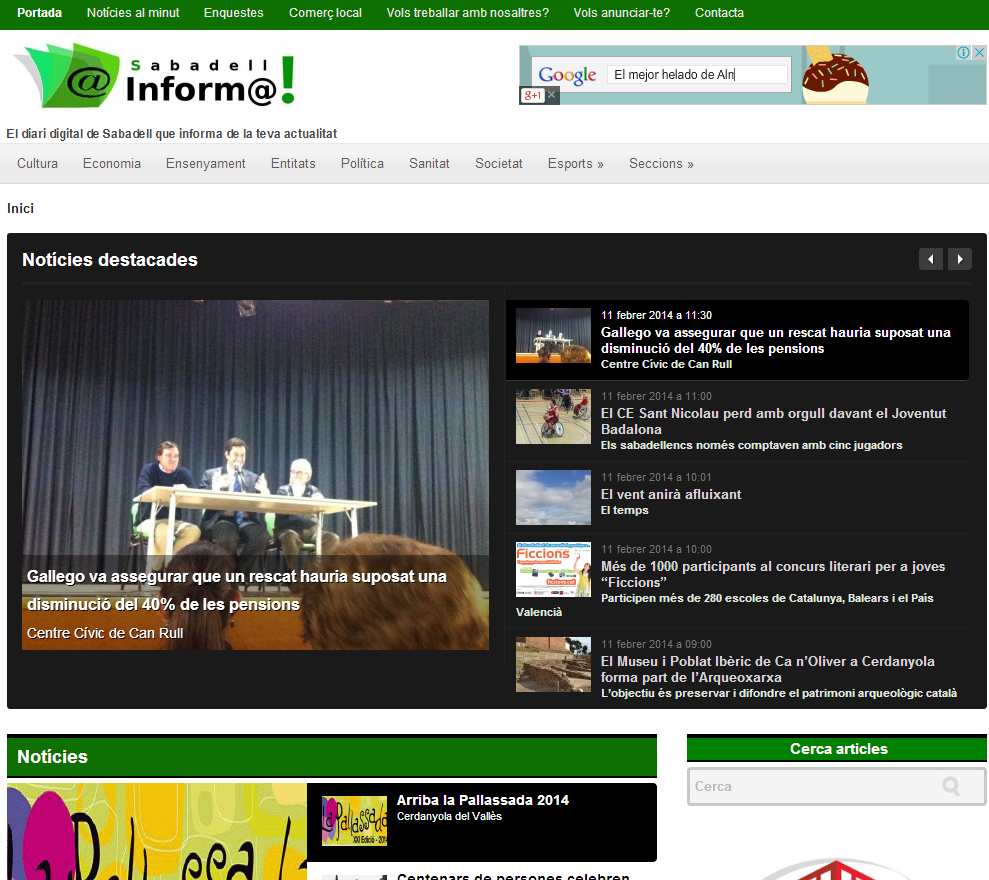989x880 pixels.
Task: Open Comerç local section
Action: pos(325,13)
